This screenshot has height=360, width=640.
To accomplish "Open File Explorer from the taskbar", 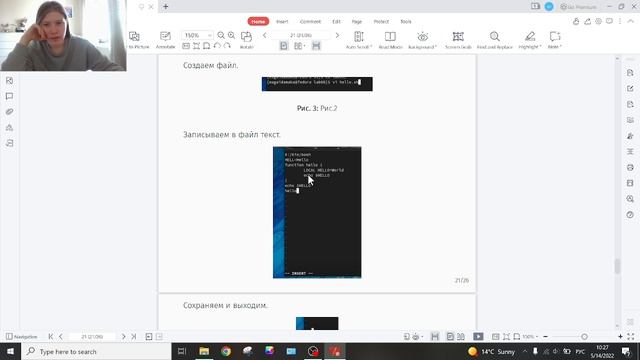I will coord(204,351).
